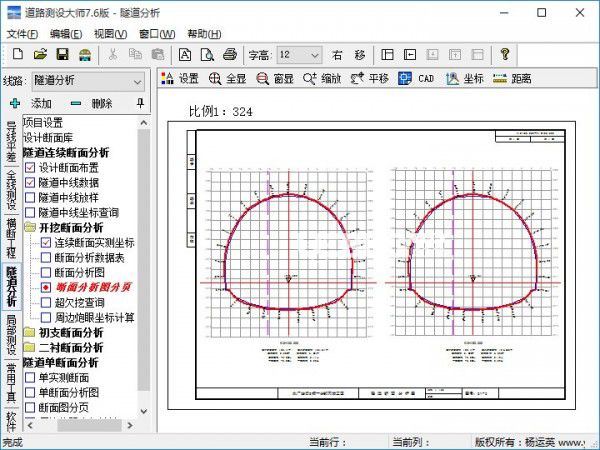The width and height of the screenshot is (600, 450).
Task: Click the CAD export tool
Action: tap(416, 78)
